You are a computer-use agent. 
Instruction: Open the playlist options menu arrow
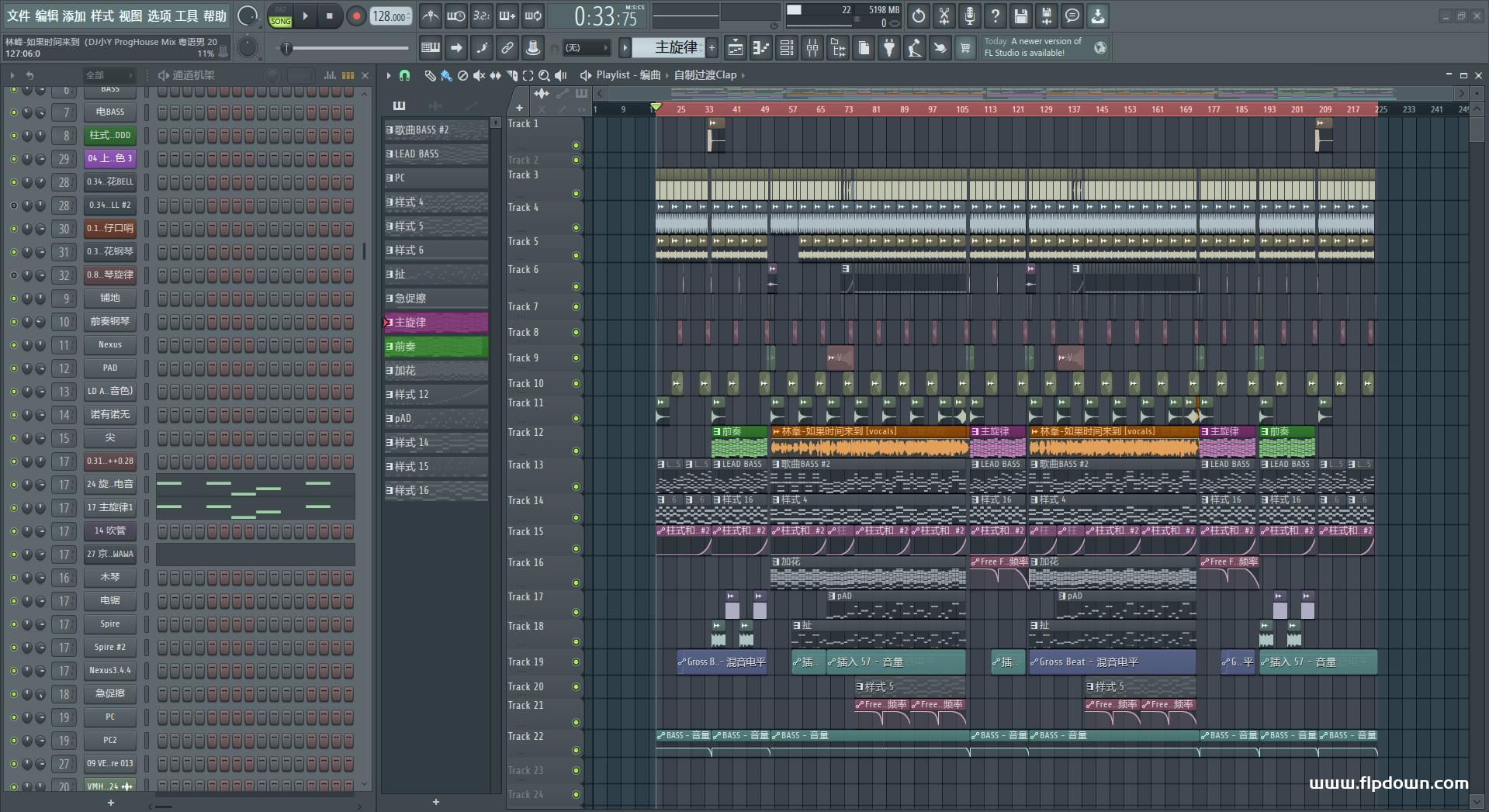tap(389, 75)
